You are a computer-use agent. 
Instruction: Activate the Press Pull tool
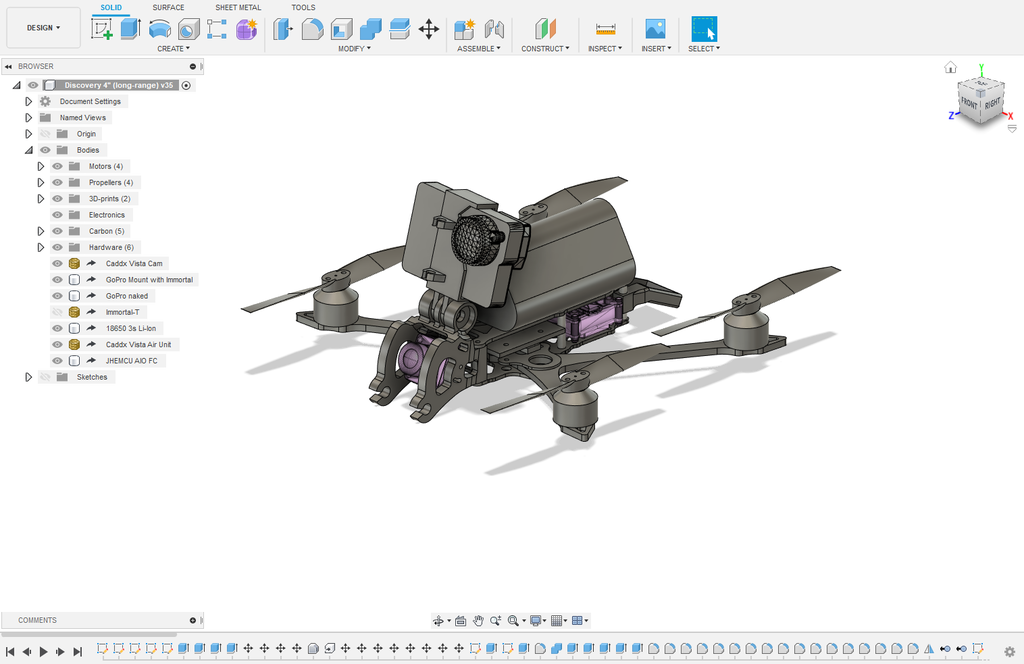(x=283, y=29)
